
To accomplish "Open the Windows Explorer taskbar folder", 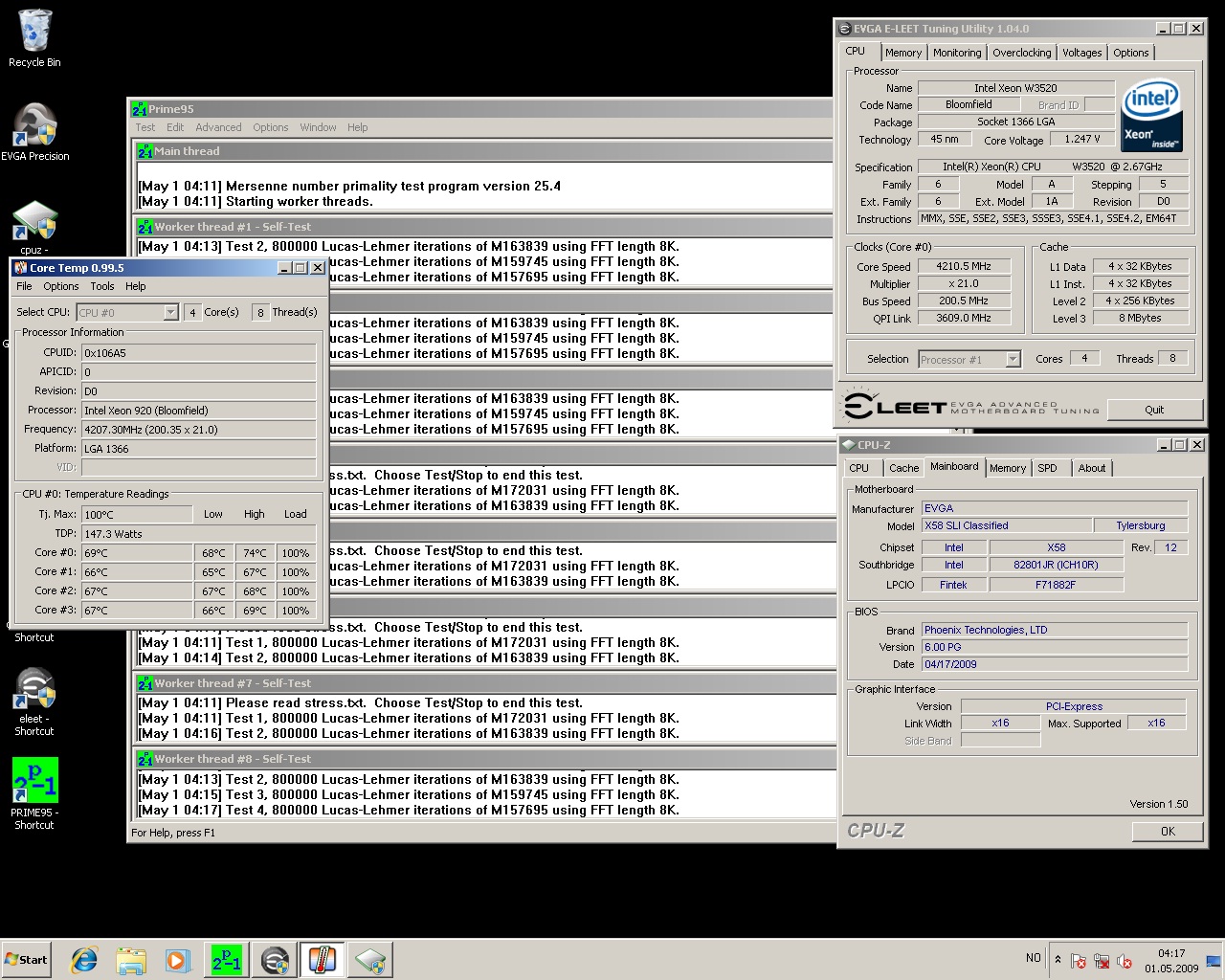I will [x=131, y=960].
